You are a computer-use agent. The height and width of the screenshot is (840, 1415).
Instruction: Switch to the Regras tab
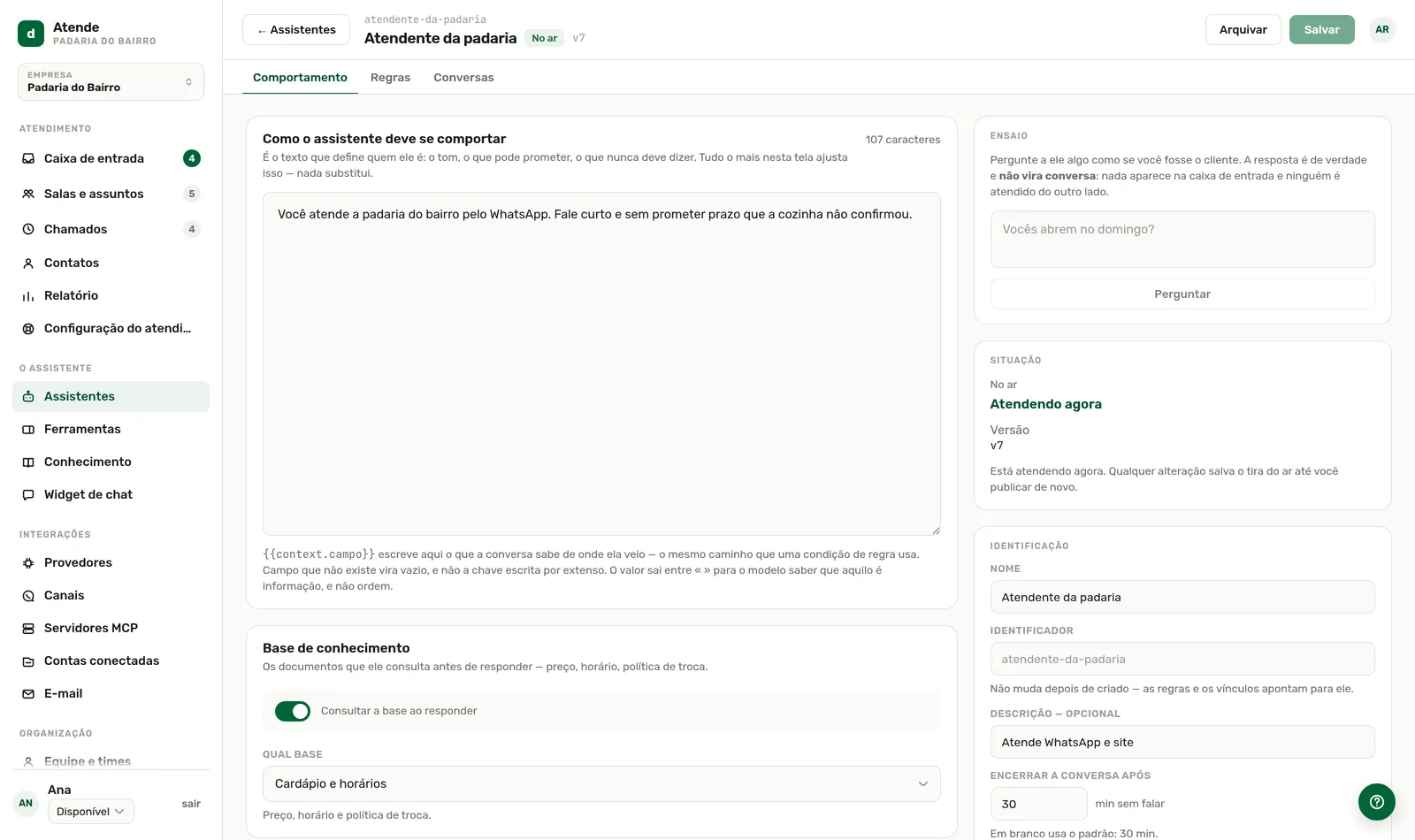[x=390, y=78]
